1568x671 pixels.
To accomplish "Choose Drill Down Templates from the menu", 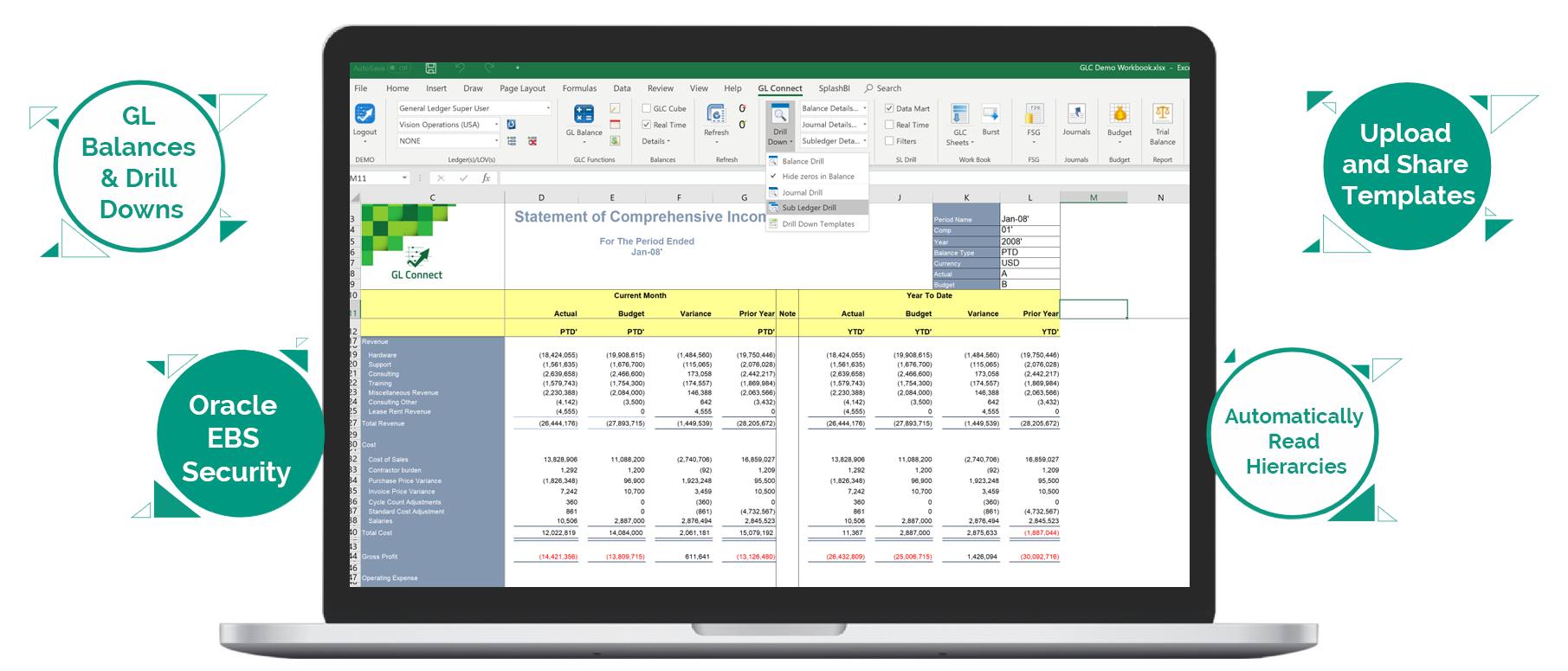I will click(x=817, y=224).
